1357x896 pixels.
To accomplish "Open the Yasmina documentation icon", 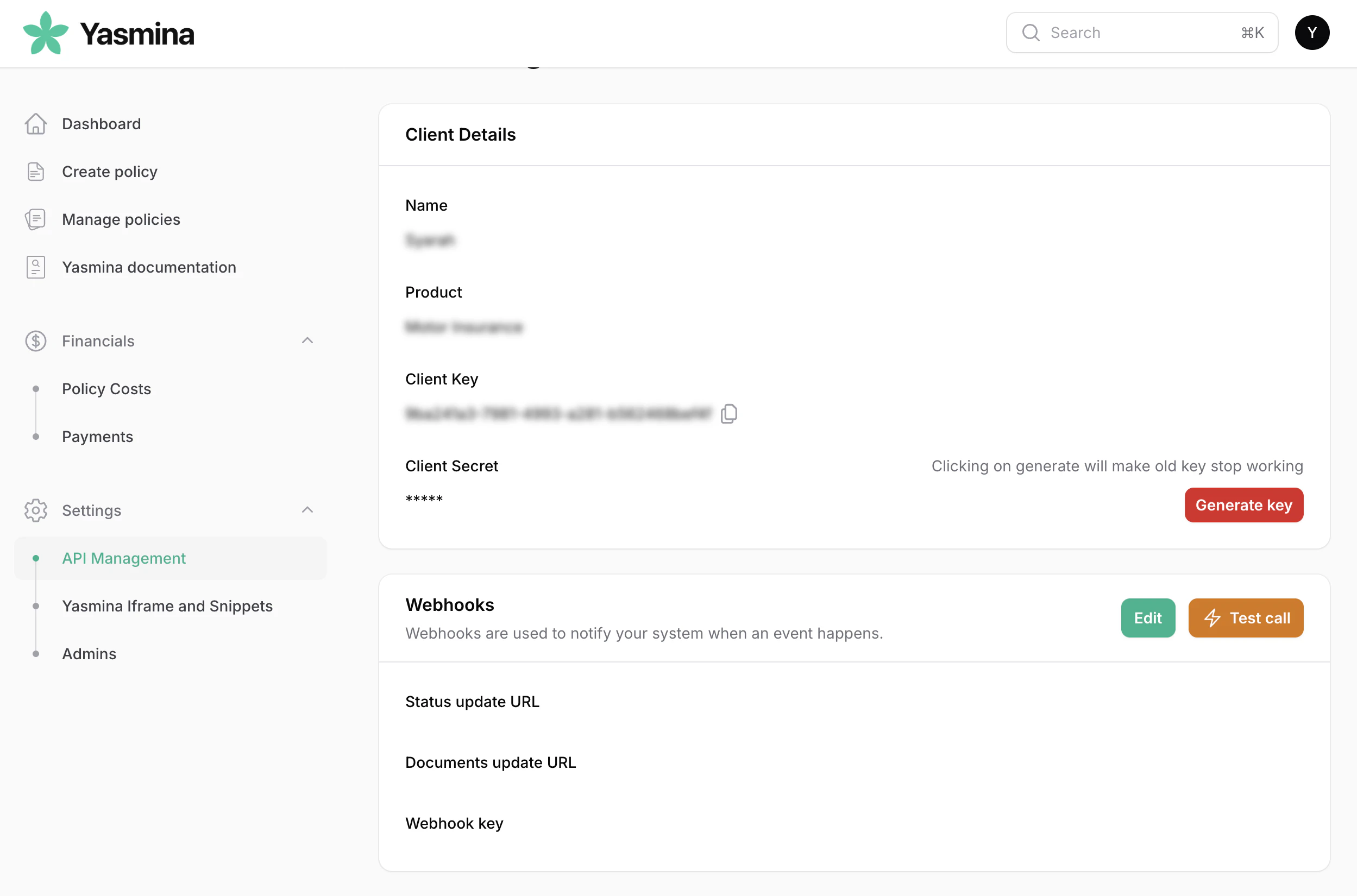I will 35,267.
